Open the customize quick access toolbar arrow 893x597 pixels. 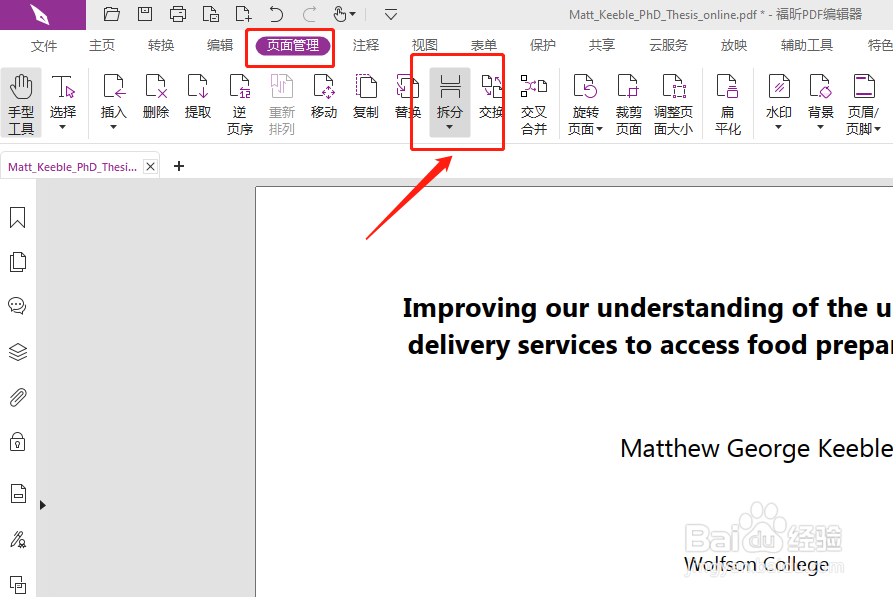coord(391,15)
